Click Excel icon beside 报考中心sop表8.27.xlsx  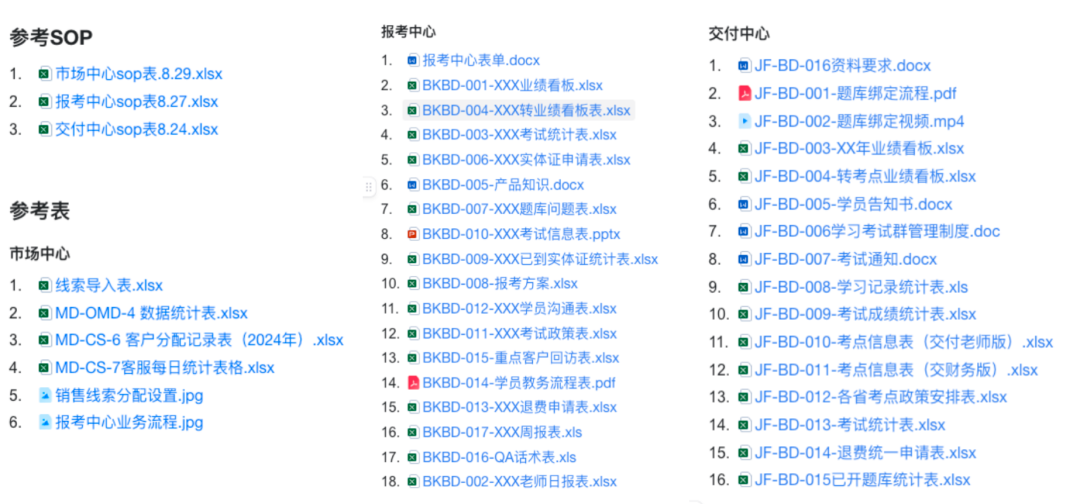[45, 102]
